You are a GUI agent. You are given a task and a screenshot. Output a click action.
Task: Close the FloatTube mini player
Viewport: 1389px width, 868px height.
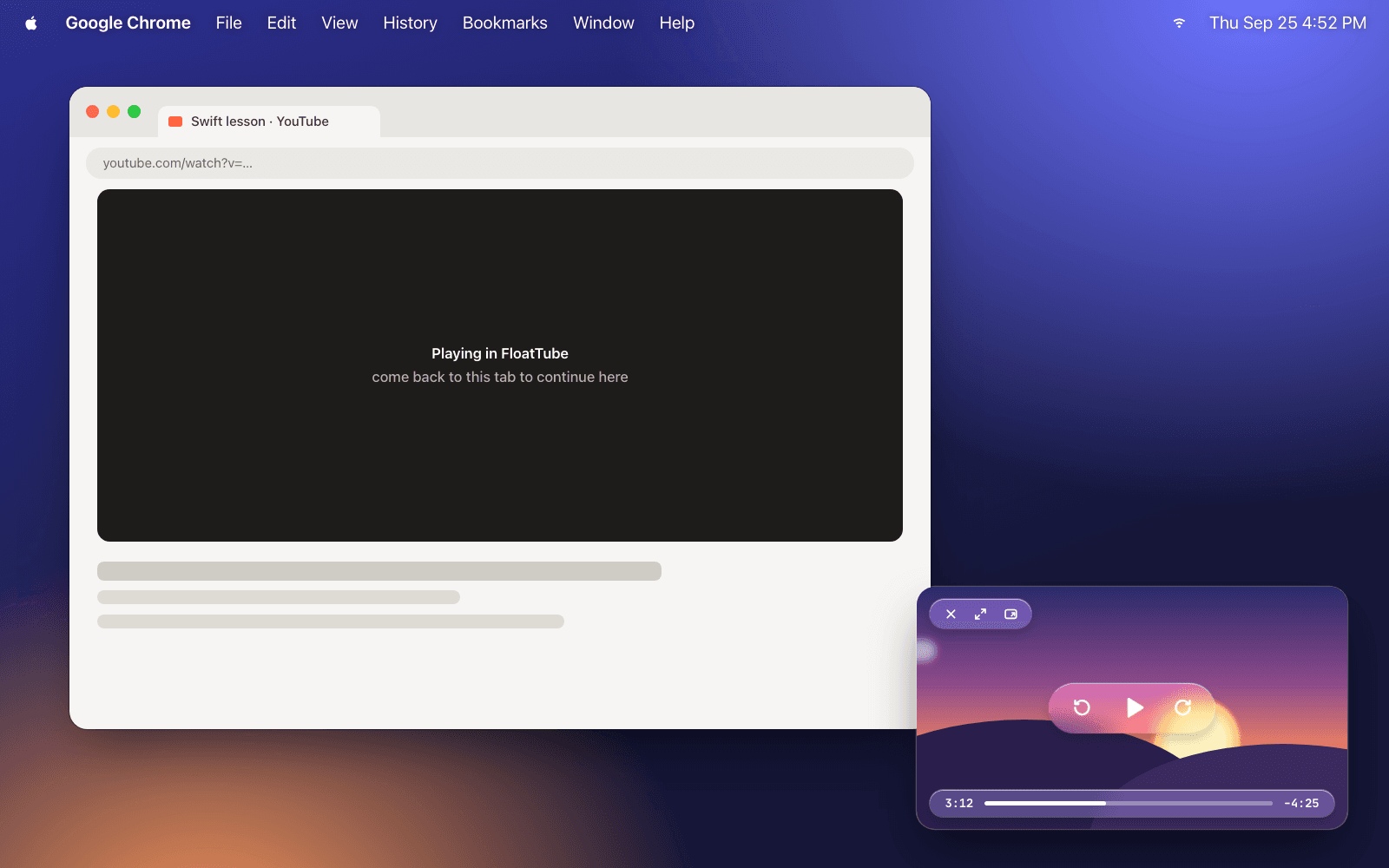951,614
